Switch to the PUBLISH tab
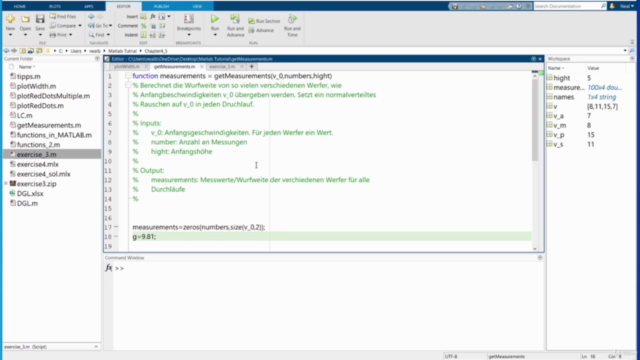Screen dimensions: 640x360 (x=161, y=6)
